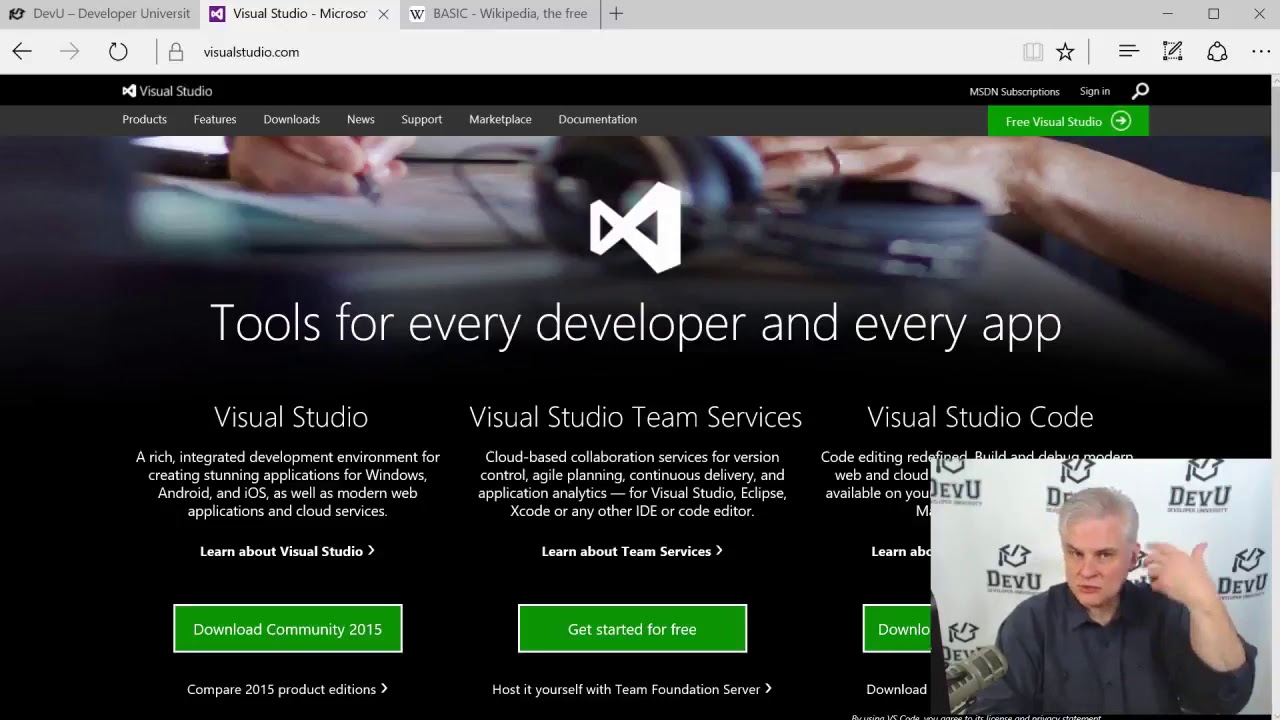Image resolution: width=1280 pixels, height=720 pixels.
Task: Click the Visual Studio column heading
Action: [x=291, y=416]
